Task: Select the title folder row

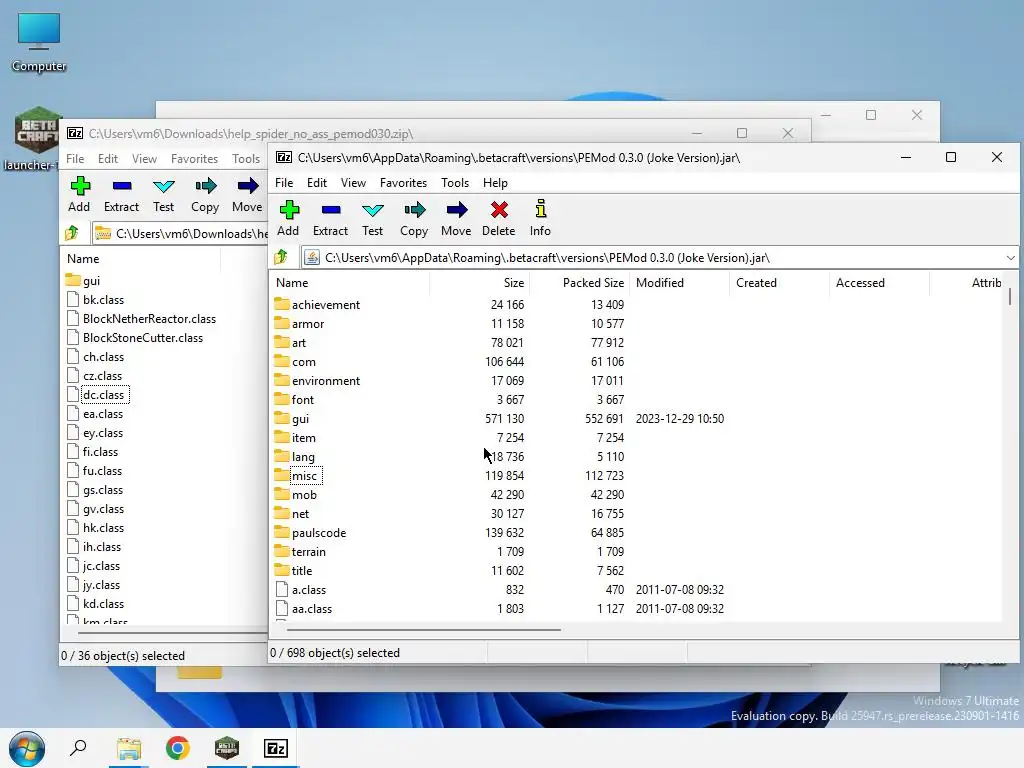Action: pyautogui.click(x=302, y=570)
